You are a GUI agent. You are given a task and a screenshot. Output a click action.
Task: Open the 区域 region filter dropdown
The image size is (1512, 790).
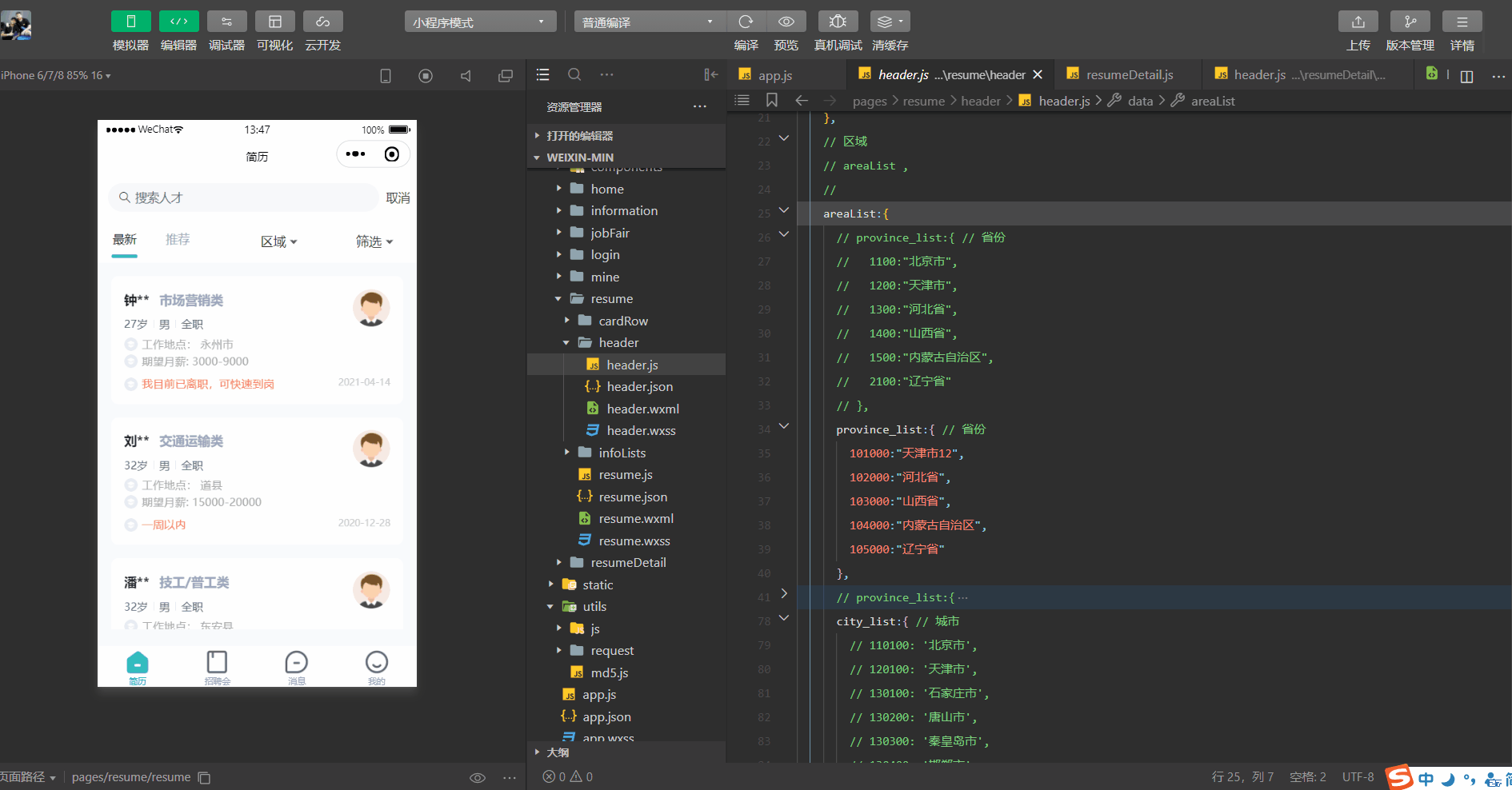click(x=279, y=241)
